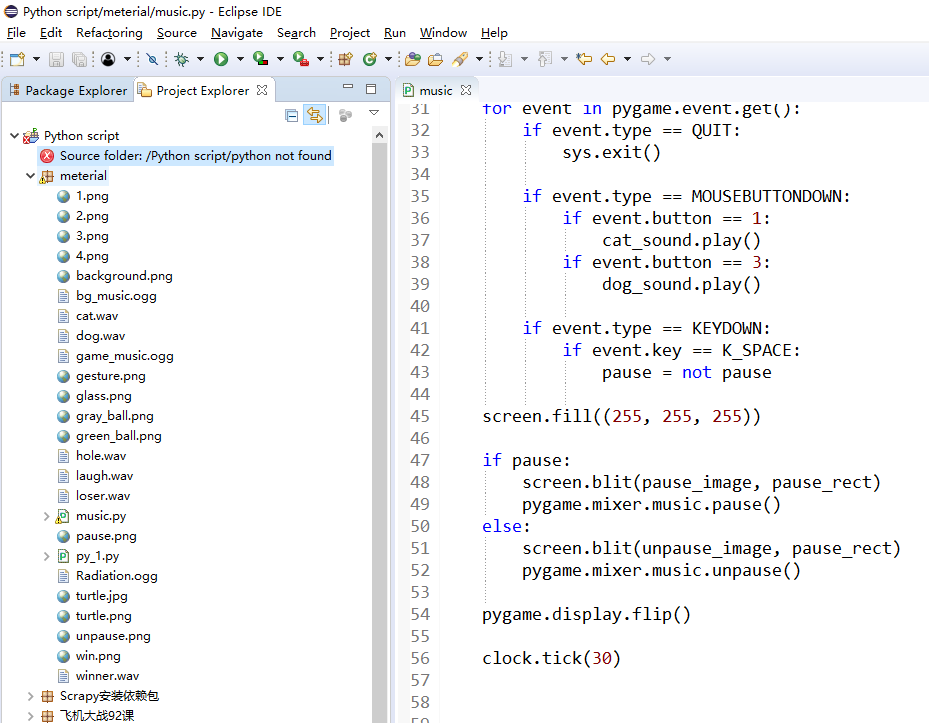Viewport: 929px width, 723px height.
Task: Collapse all items in Project Explorer
Action: click(x=291, y=115)
